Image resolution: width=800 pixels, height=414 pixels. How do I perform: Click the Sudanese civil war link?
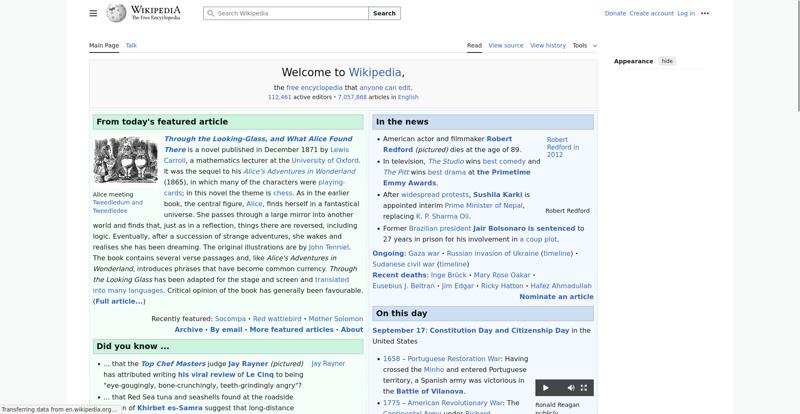point(403,264)
